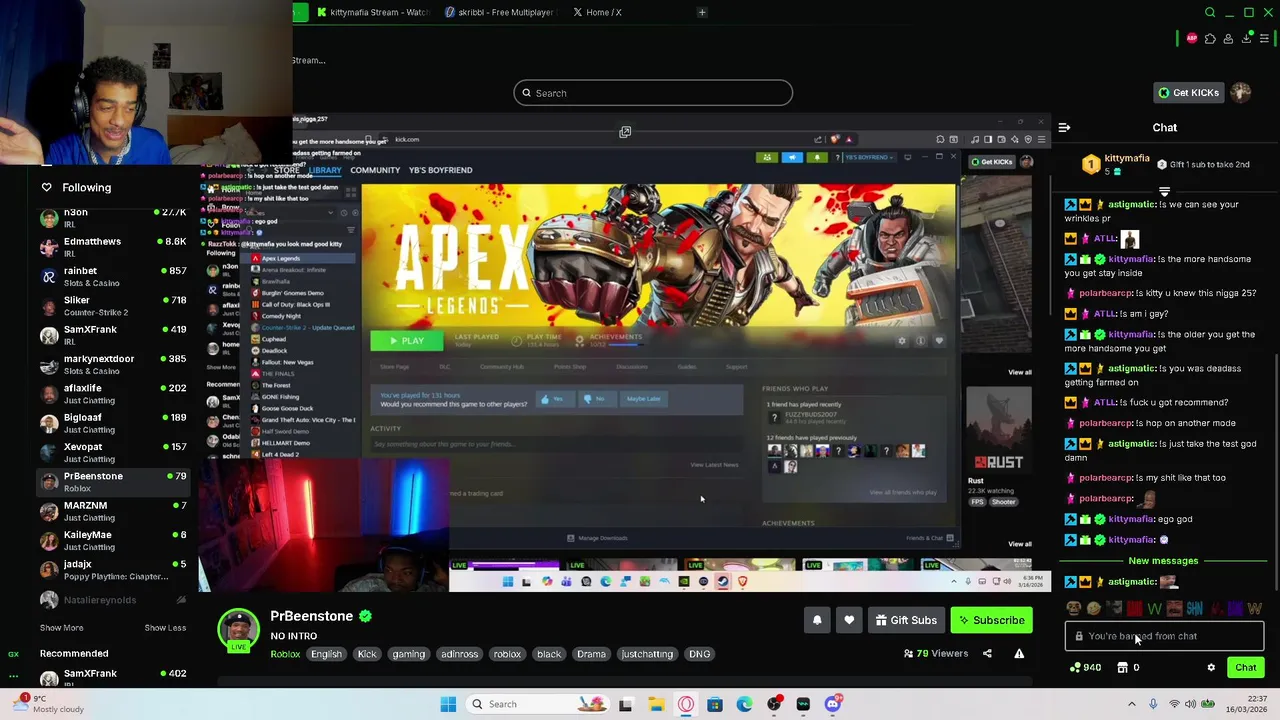Viewport: 1280px width, 720px height.
Task: Open SamXFrank in Recommended list
Action: point(113,678)
